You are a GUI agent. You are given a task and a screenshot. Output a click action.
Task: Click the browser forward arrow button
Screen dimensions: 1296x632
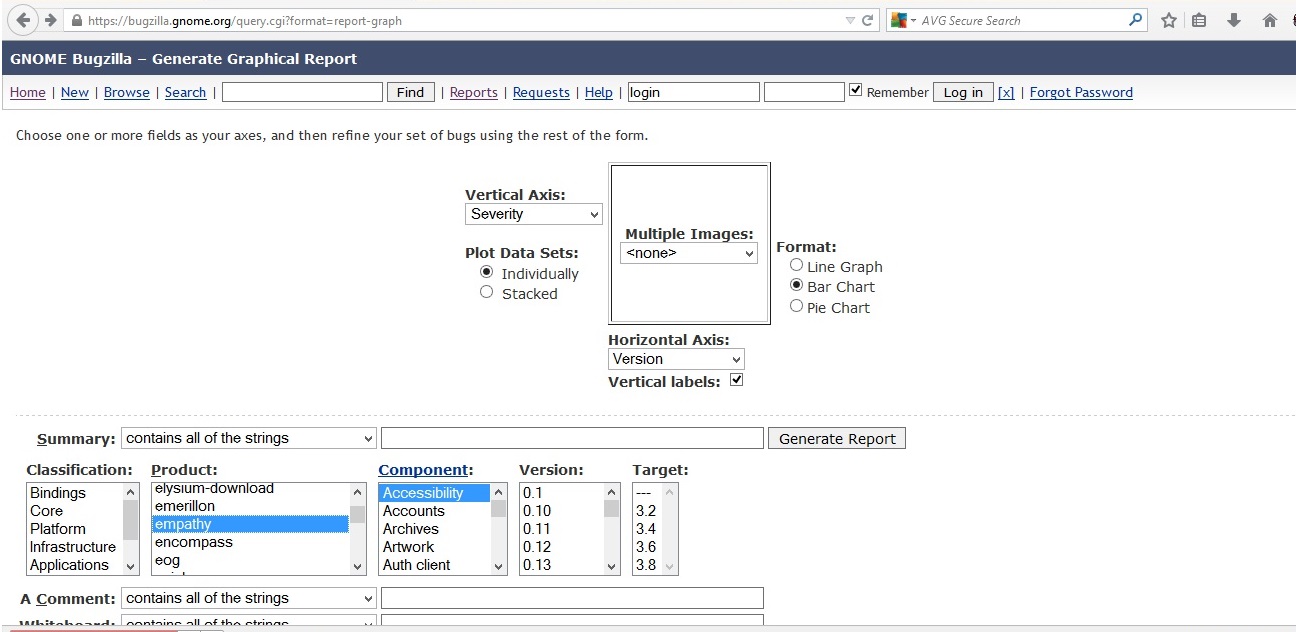(x=50, y=20)
